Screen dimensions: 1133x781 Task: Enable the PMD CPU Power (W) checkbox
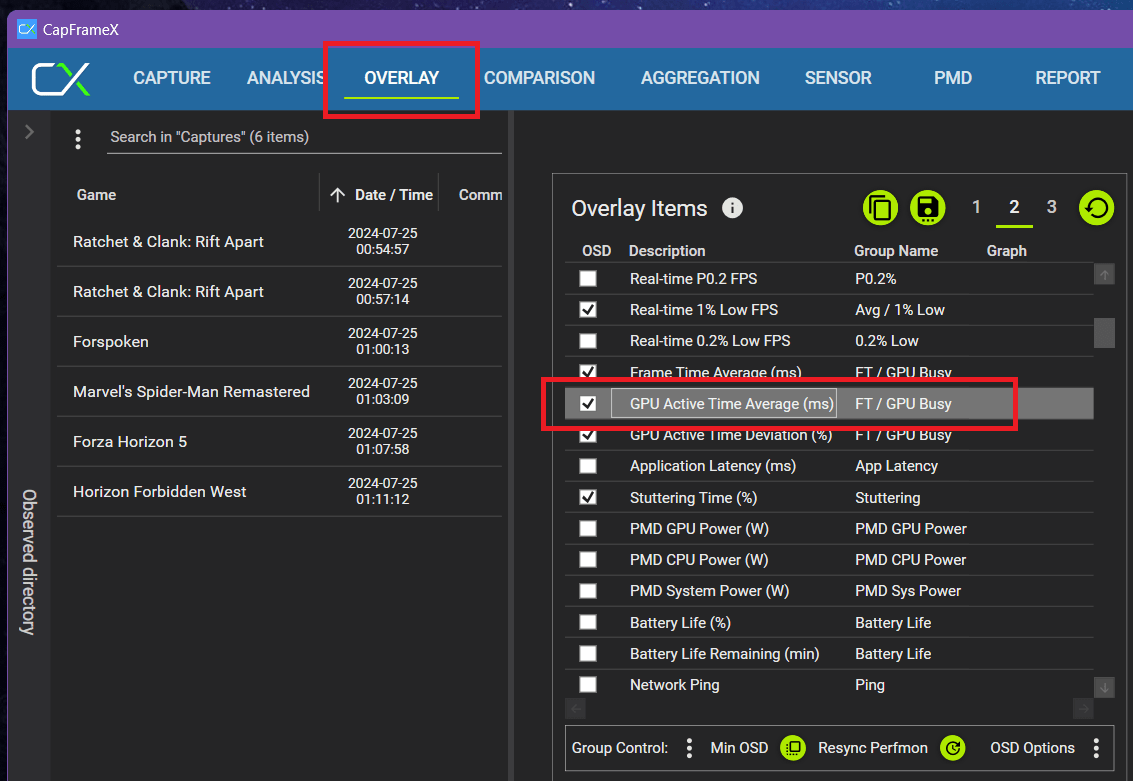(x=588, y=559)
